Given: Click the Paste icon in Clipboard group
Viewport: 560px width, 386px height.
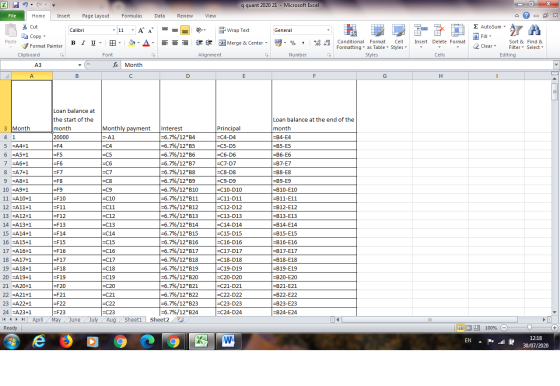Looking at the screenshot, I should point(11,31).
